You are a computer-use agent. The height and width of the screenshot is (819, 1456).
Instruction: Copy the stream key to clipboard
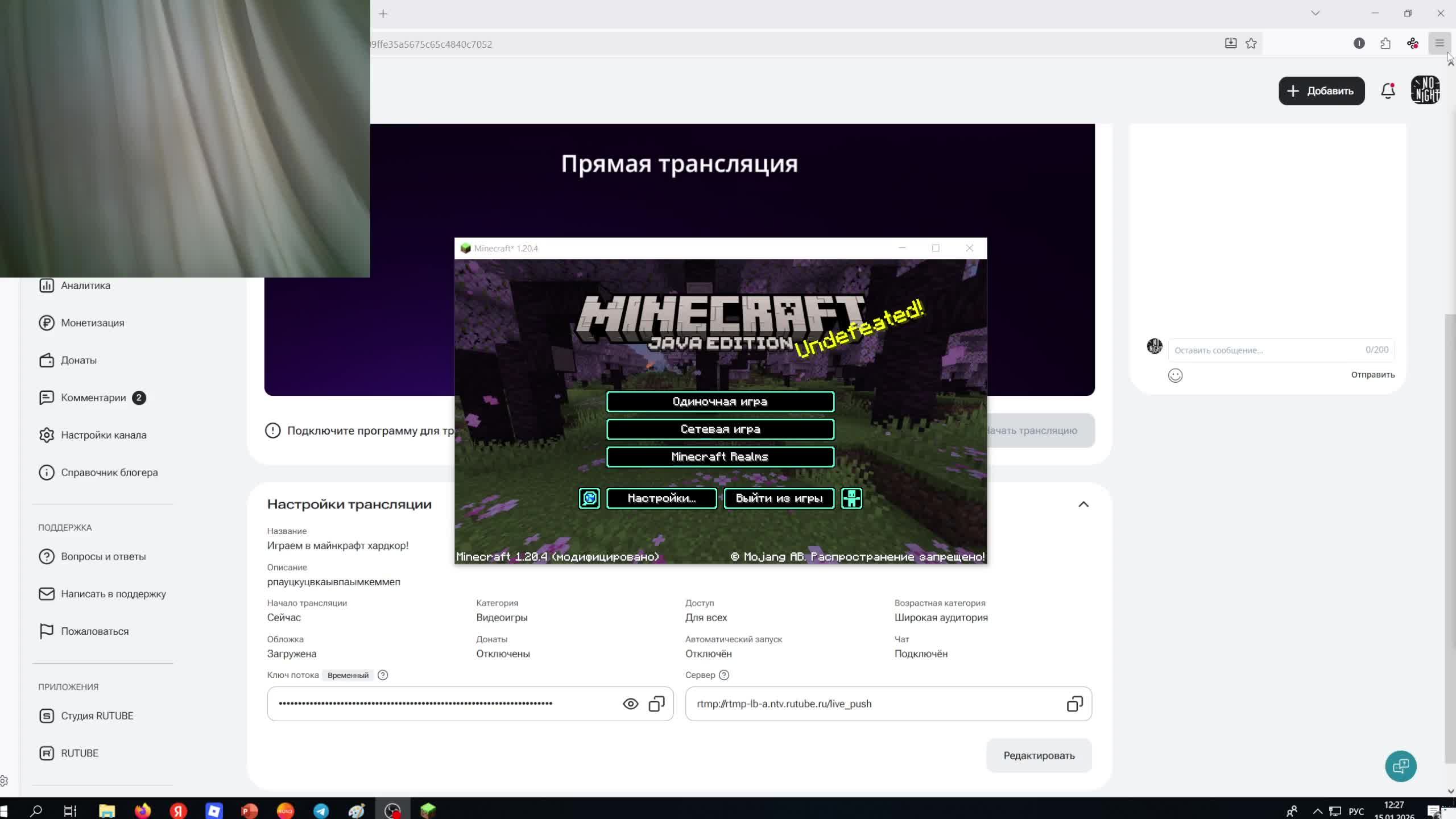pyautogui.click(x=656, y=704)
